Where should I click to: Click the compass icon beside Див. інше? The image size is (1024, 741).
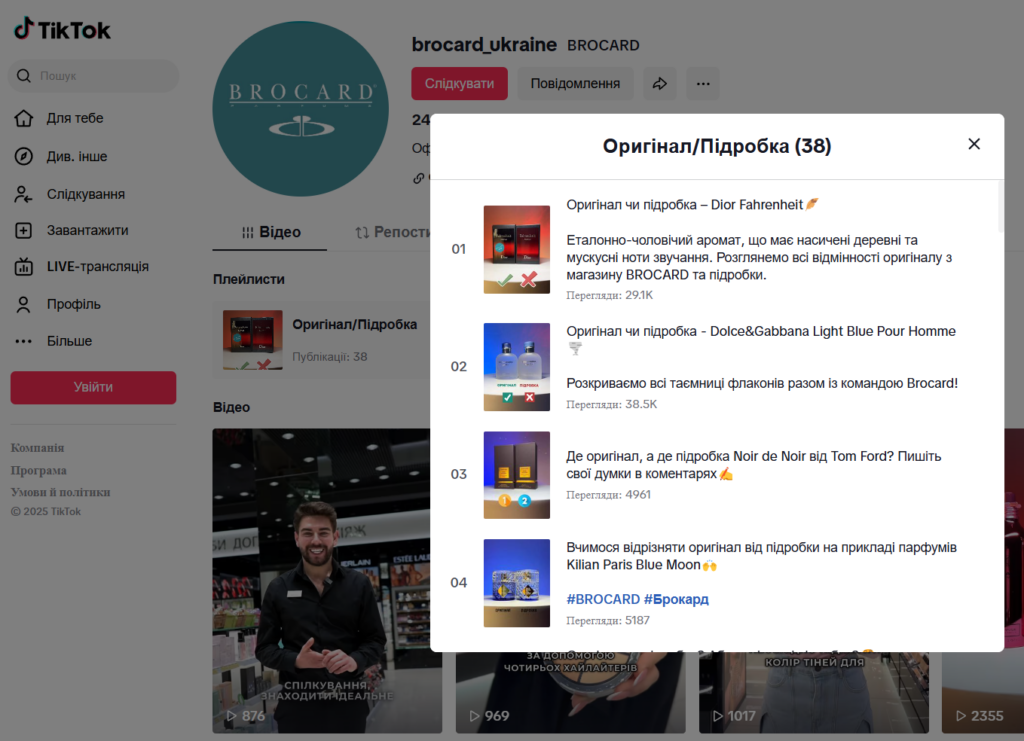click(24, 157)
